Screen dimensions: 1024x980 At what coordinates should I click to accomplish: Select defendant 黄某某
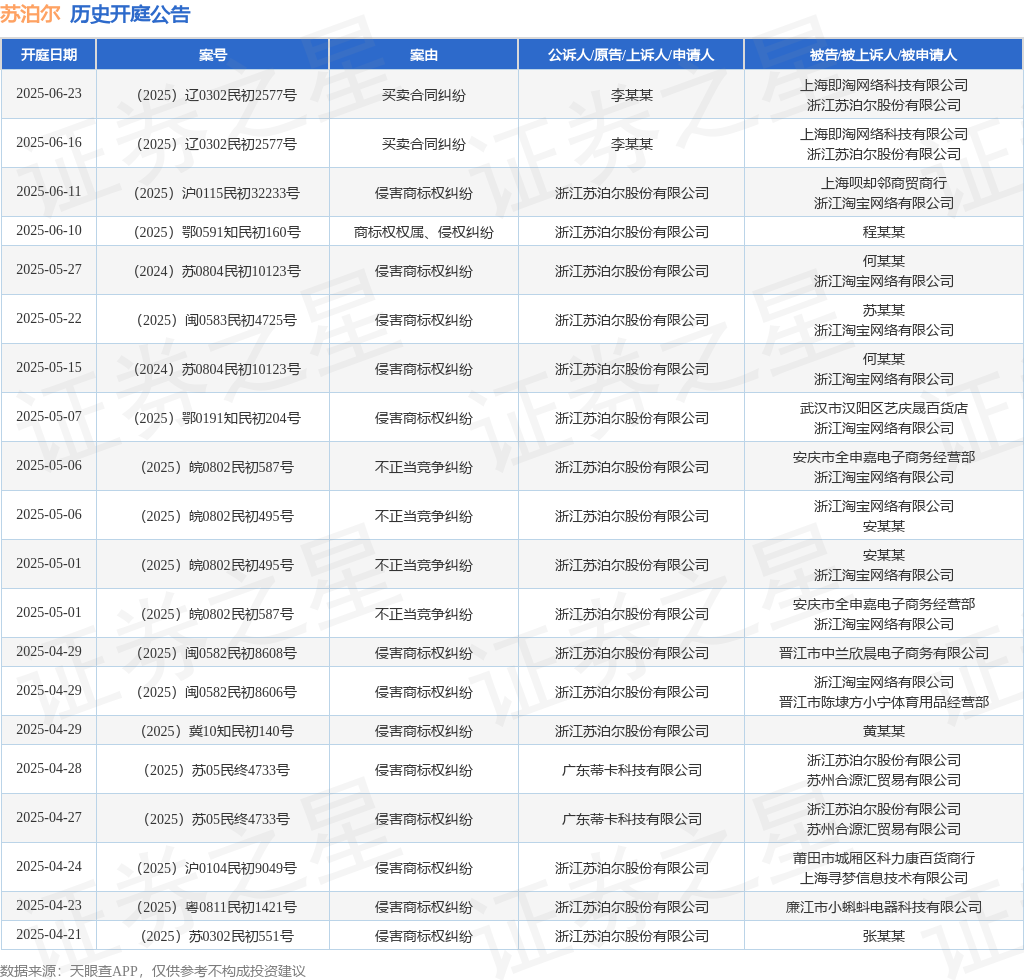pos(884,731)
